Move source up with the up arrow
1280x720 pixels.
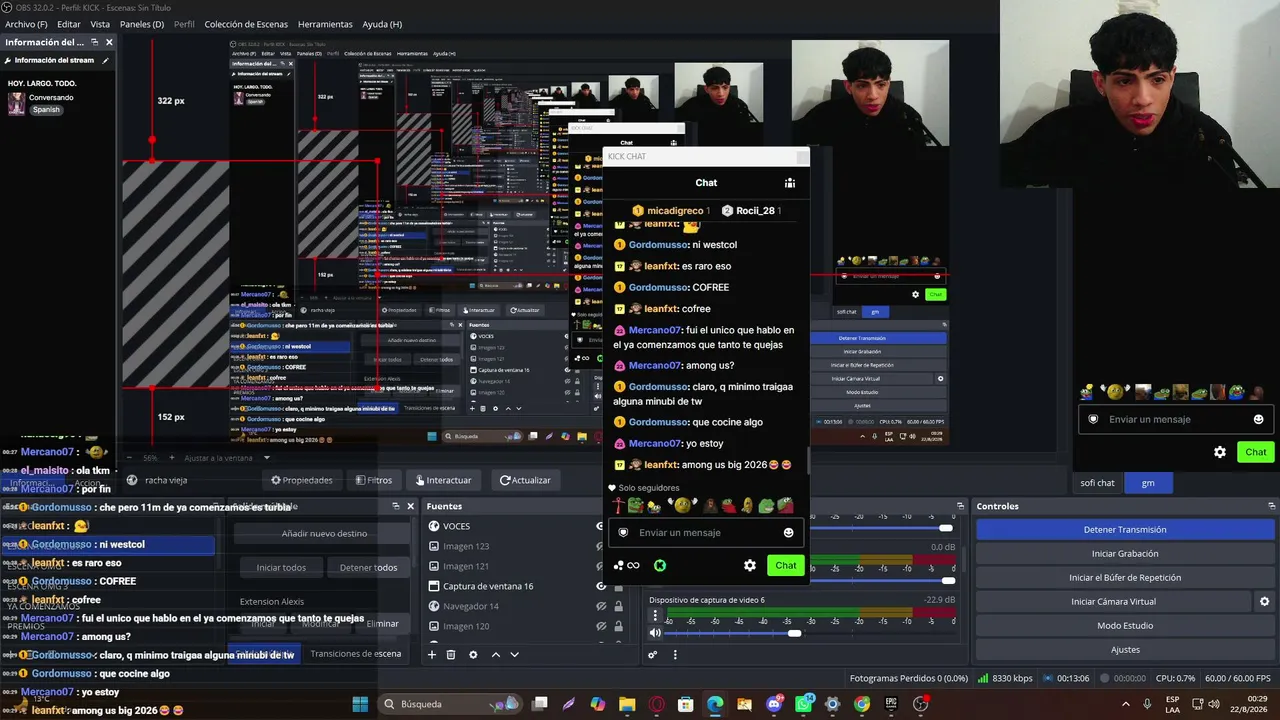[x=495, y=655]
